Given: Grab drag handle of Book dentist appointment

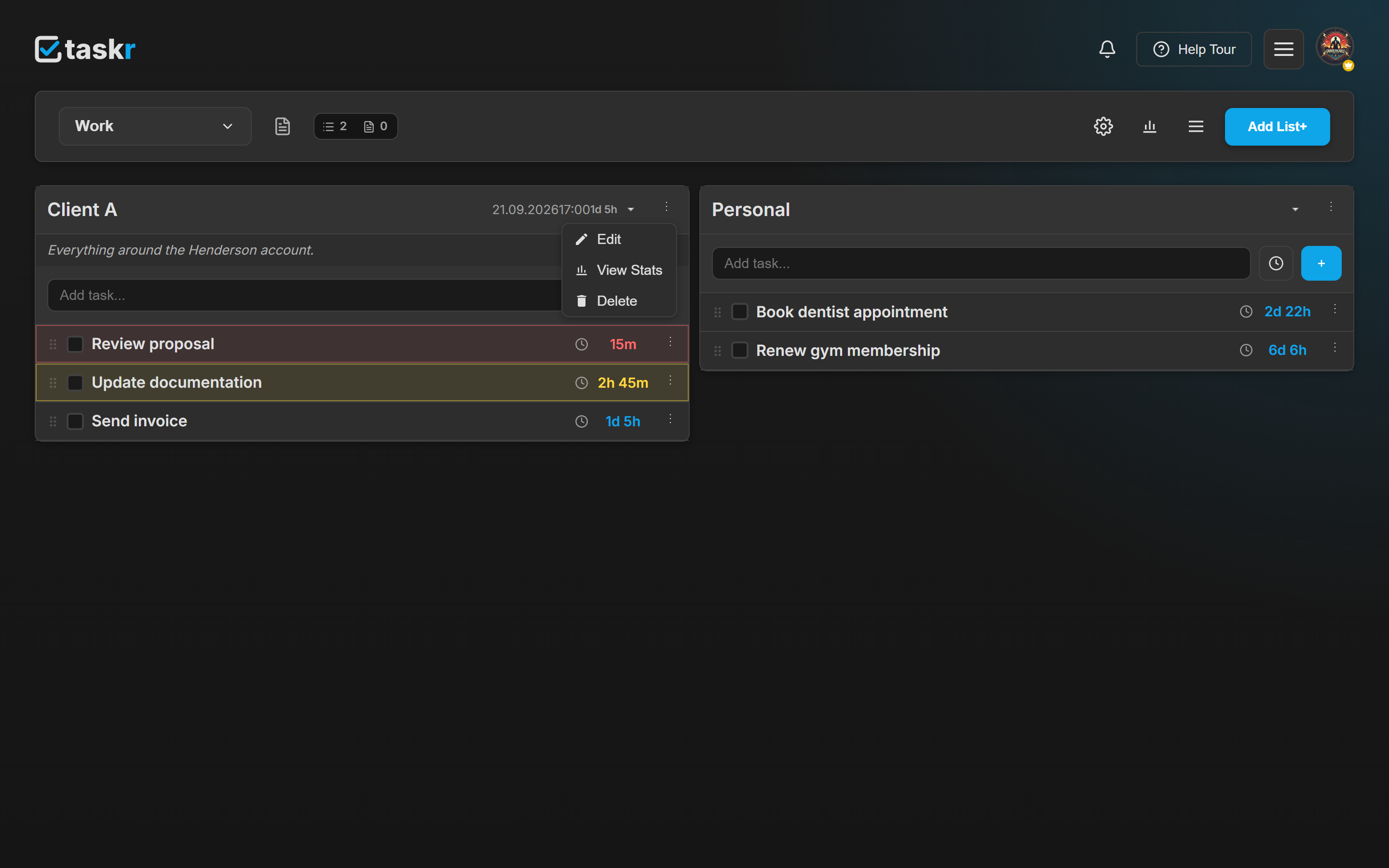Looking at the screenshot, I should click(718, 312).
